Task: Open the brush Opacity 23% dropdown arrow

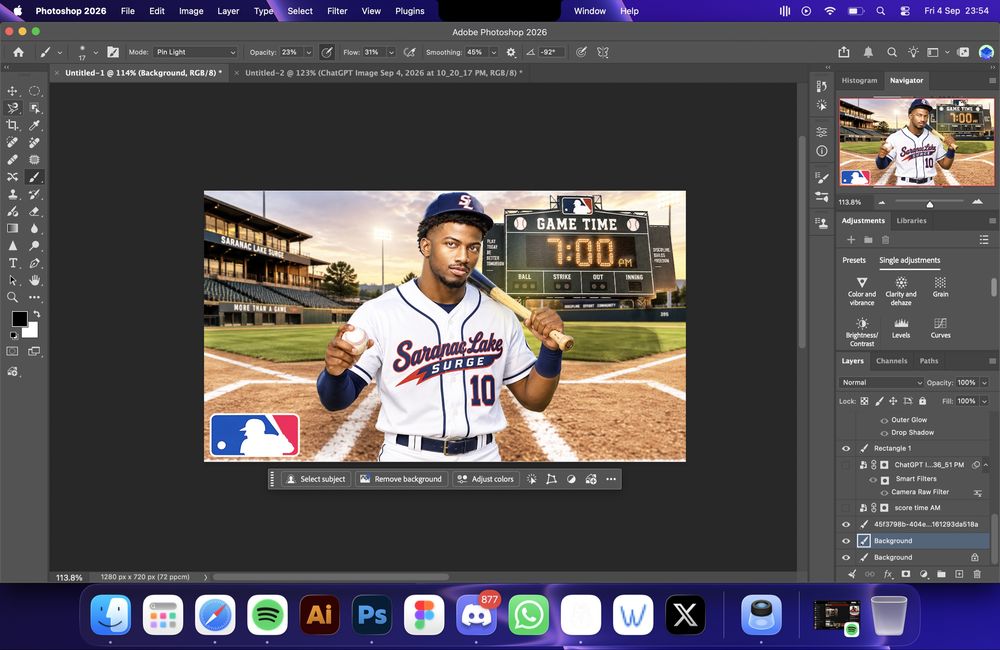Action: point(309,52)
